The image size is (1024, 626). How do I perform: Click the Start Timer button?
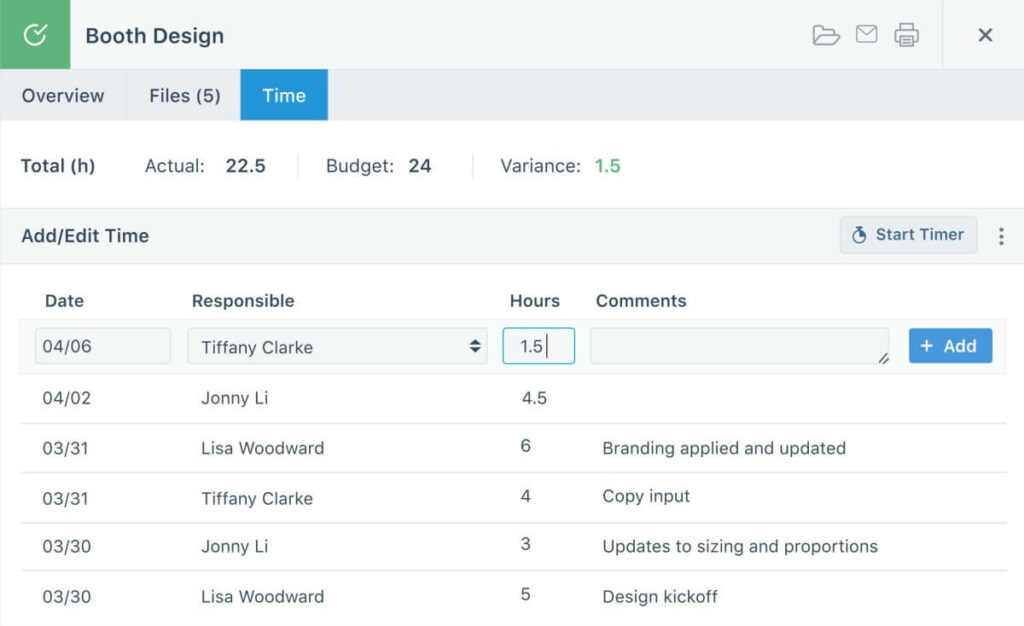click(908, 235)
